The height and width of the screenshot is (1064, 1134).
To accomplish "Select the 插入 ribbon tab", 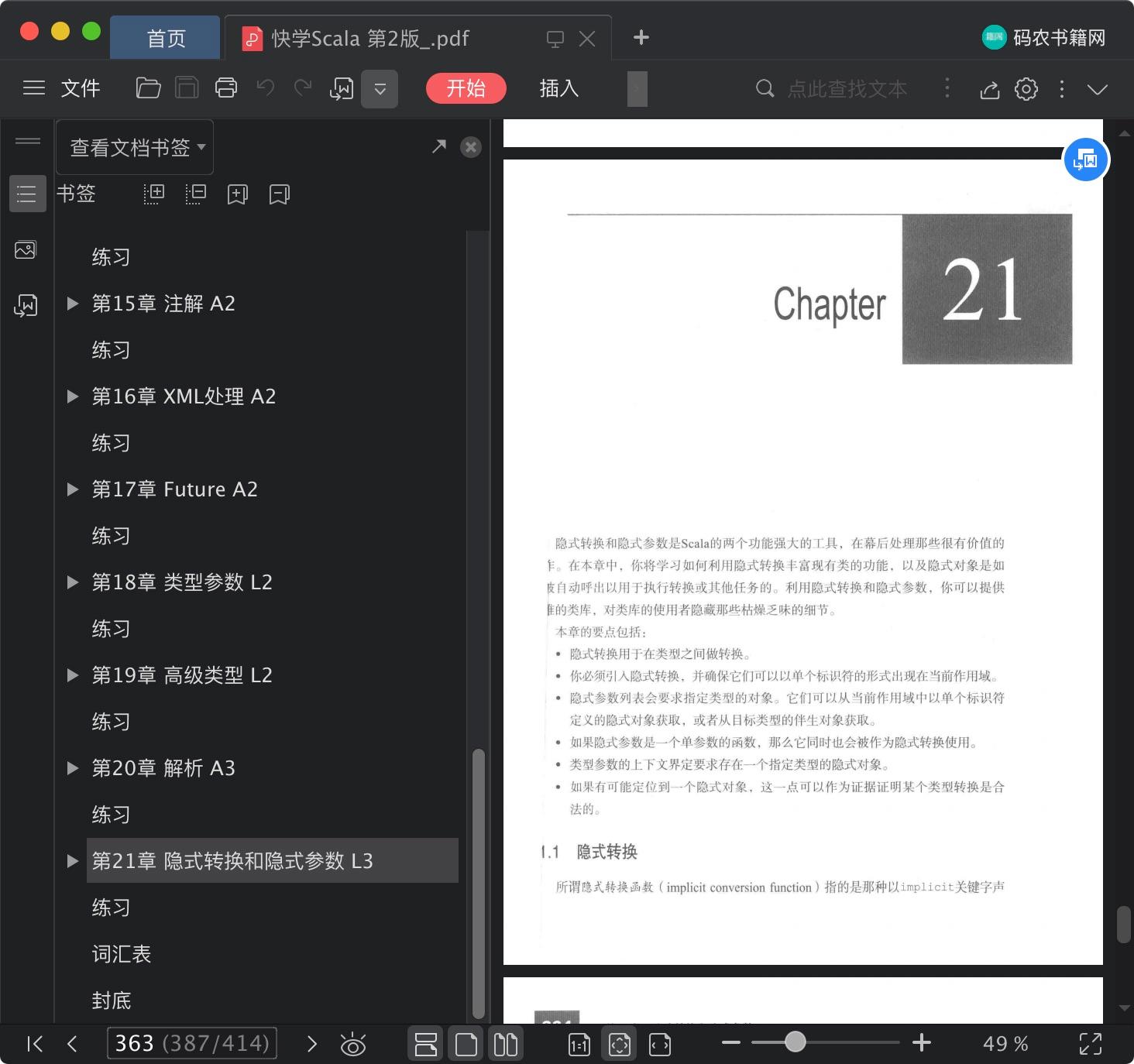I will pyautogui.click(x=559, y=88).
